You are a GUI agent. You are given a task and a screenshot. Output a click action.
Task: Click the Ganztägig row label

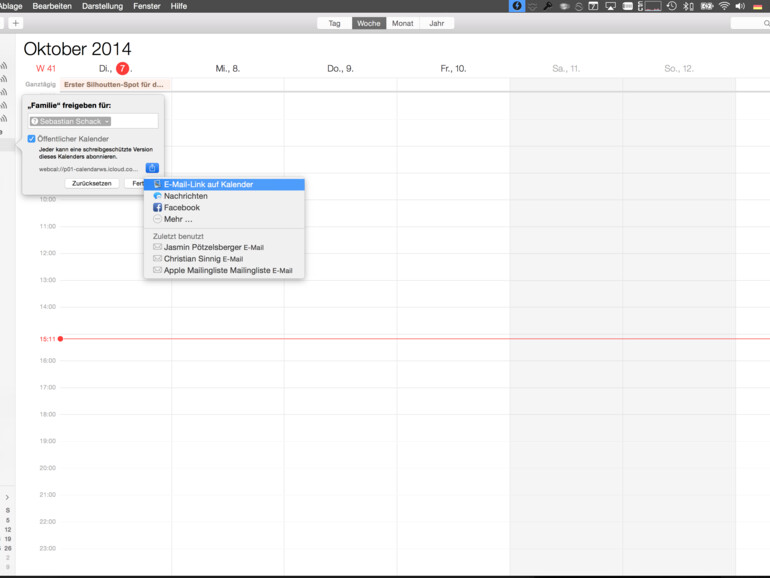(x=40, y=84)
